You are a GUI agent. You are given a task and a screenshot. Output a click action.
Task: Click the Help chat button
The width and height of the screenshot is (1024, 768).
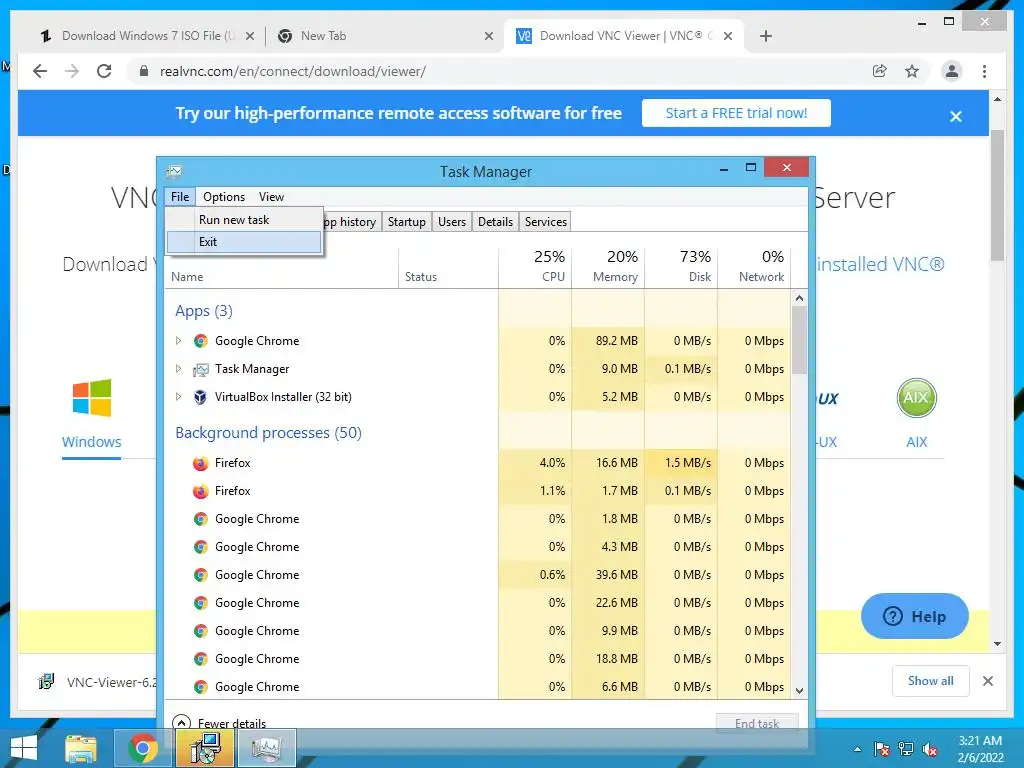point(914,616)
